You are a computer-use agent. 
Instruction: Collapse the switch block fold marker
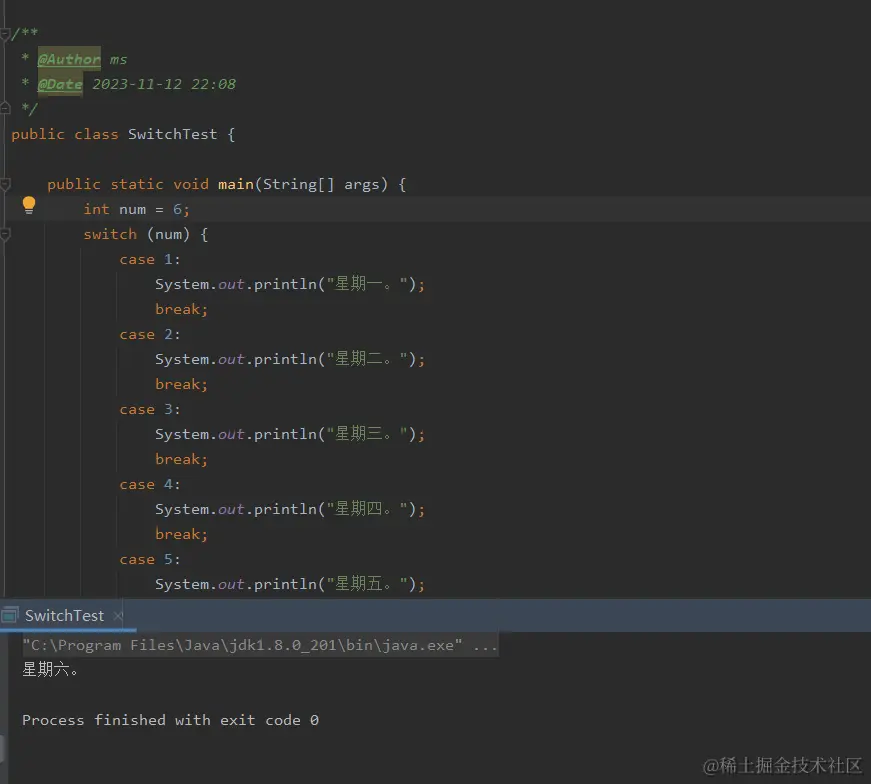(x=5, y=234)
